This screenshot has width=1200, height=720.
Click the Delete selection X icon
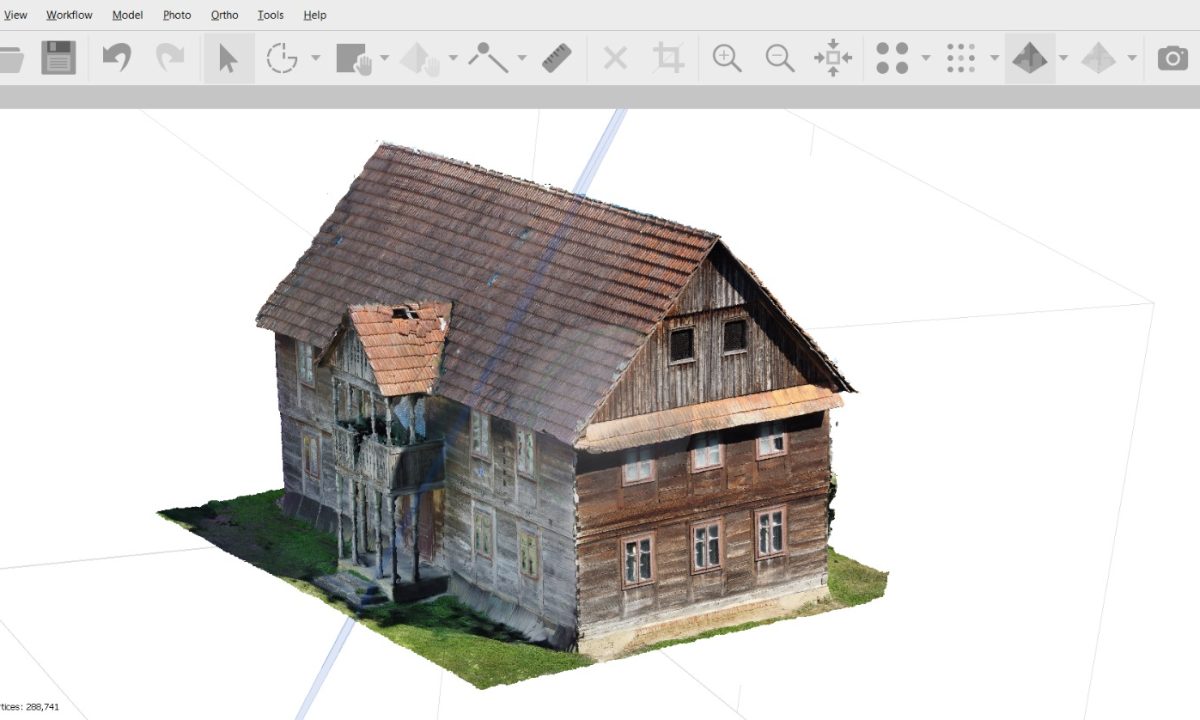(615, 58)
